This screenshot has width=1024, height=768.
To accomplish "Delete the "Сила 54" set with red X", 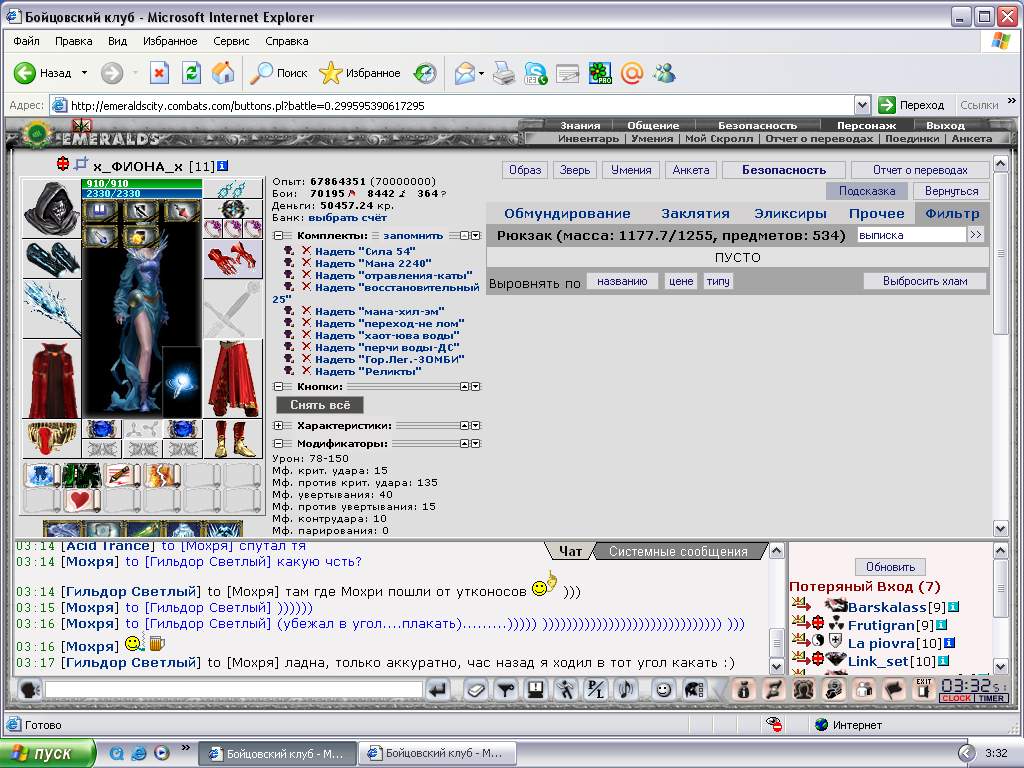I will [306, 251].
